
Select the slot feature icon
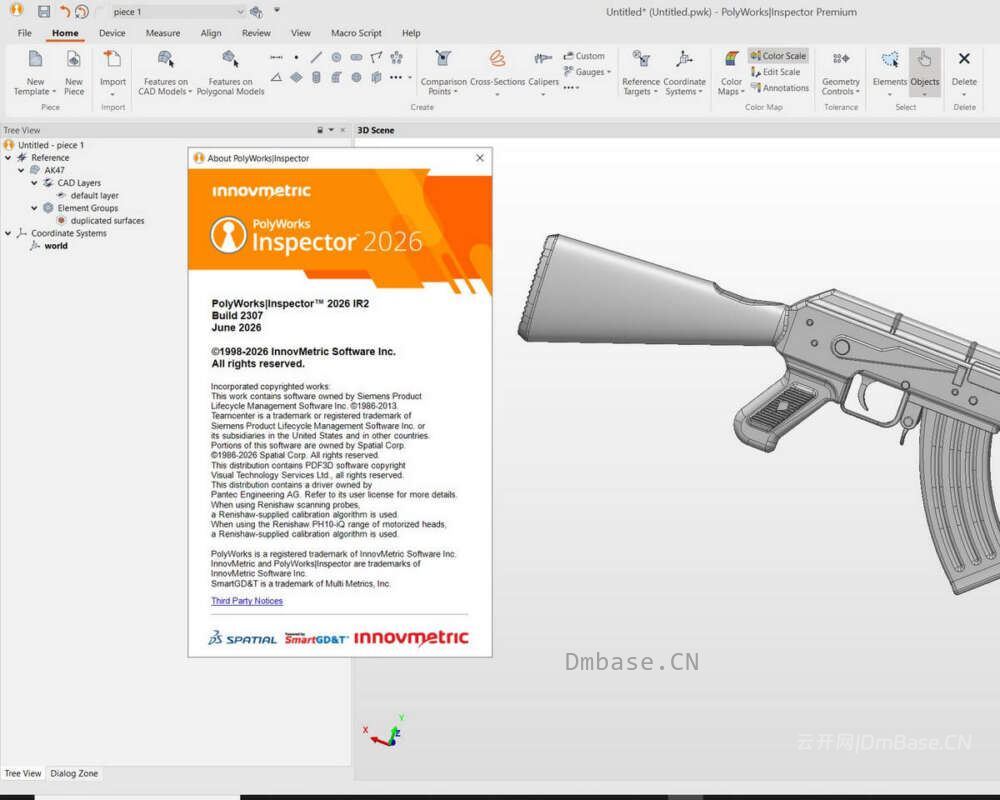tap(357, 57)
